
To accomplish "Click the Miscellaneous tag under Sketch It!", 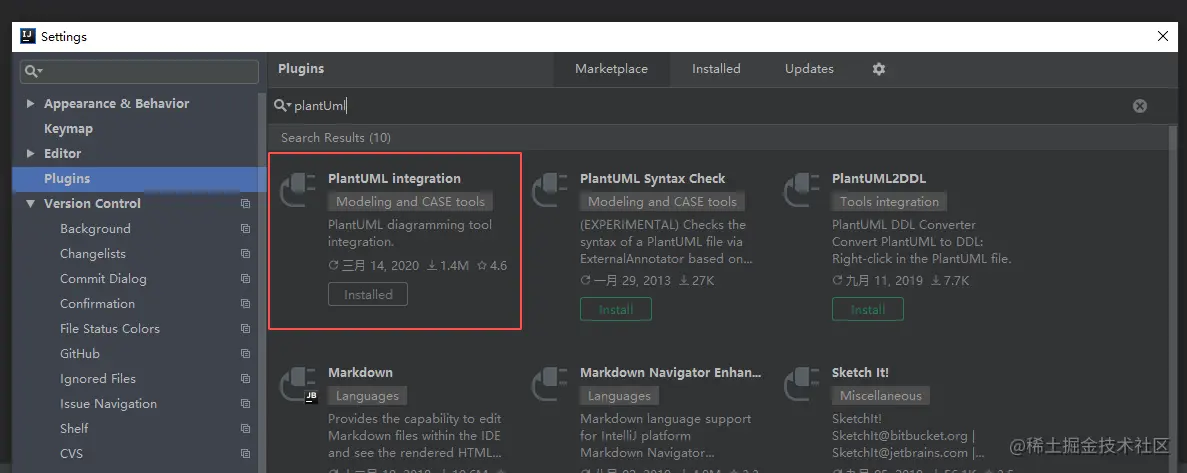I will pos(880,396).
